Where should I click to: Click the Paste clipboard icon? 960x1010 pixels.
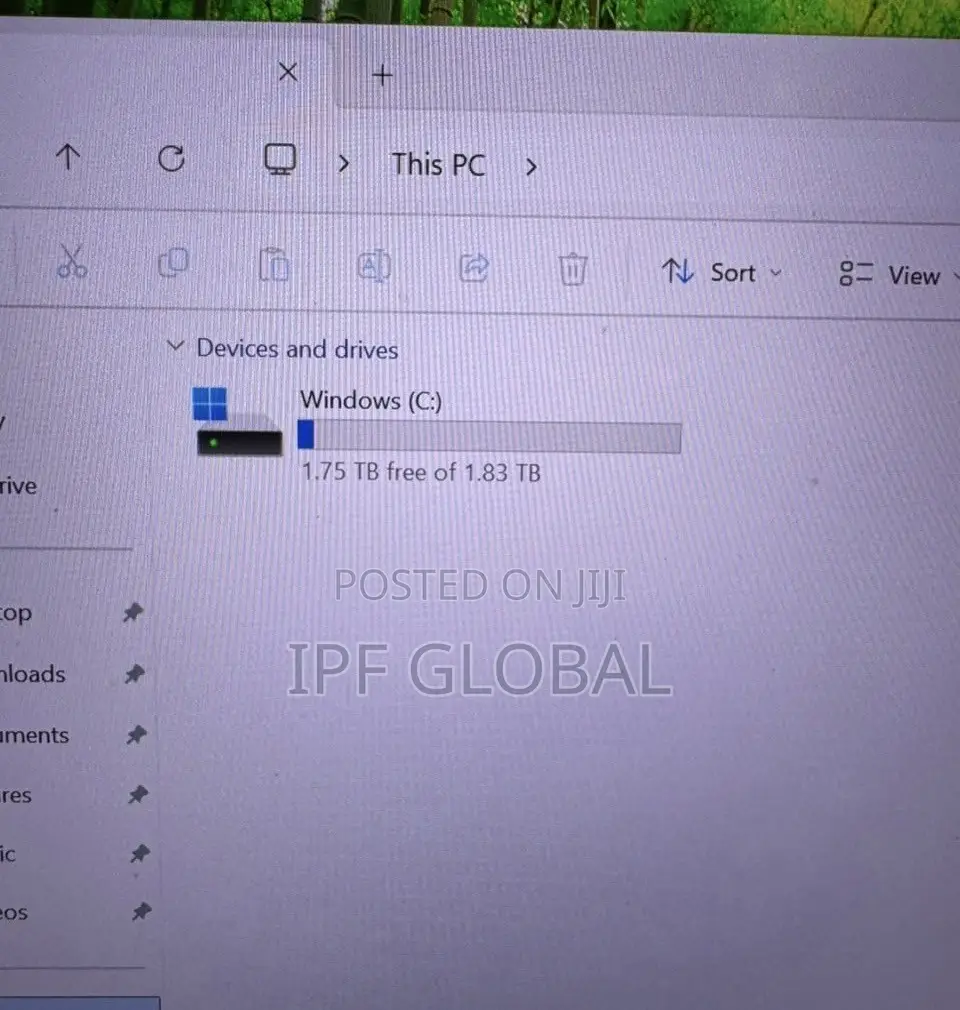tap(274, 264)
